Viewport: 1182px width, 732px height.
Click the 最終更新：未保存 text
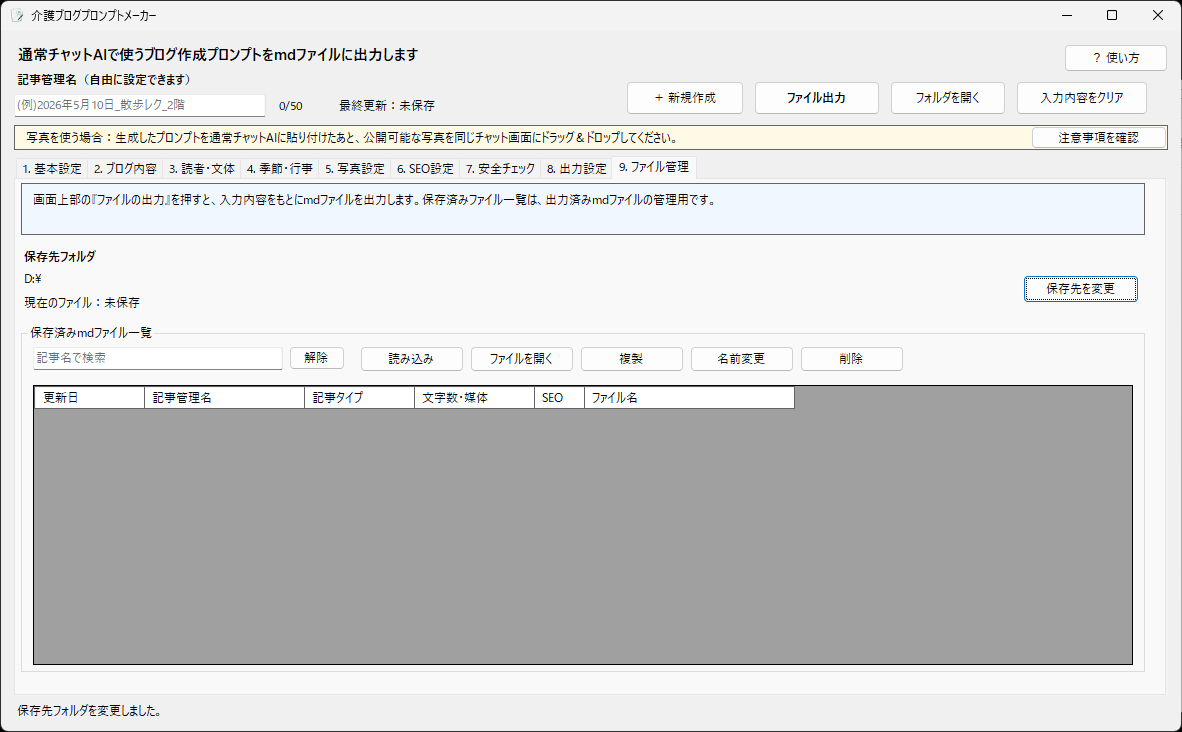point(387,106)
